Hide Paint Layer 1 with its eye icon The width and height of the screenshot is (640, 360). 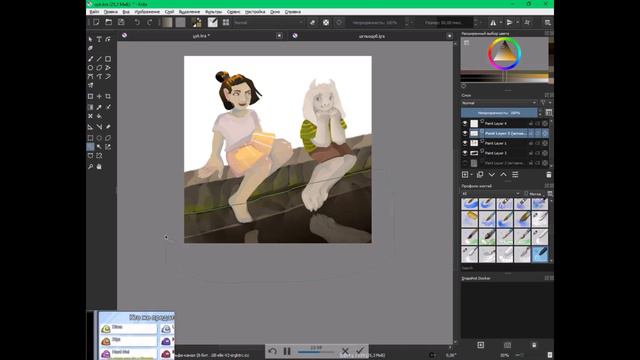coord(465,143)
